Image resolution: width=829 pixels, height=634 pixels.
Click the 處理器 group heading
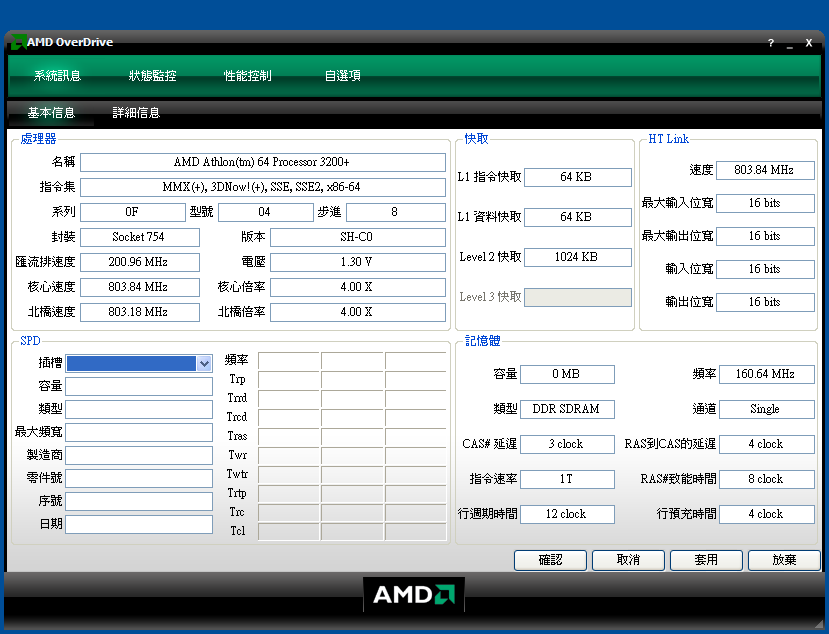pyautogui.click(x=39, y=139)
